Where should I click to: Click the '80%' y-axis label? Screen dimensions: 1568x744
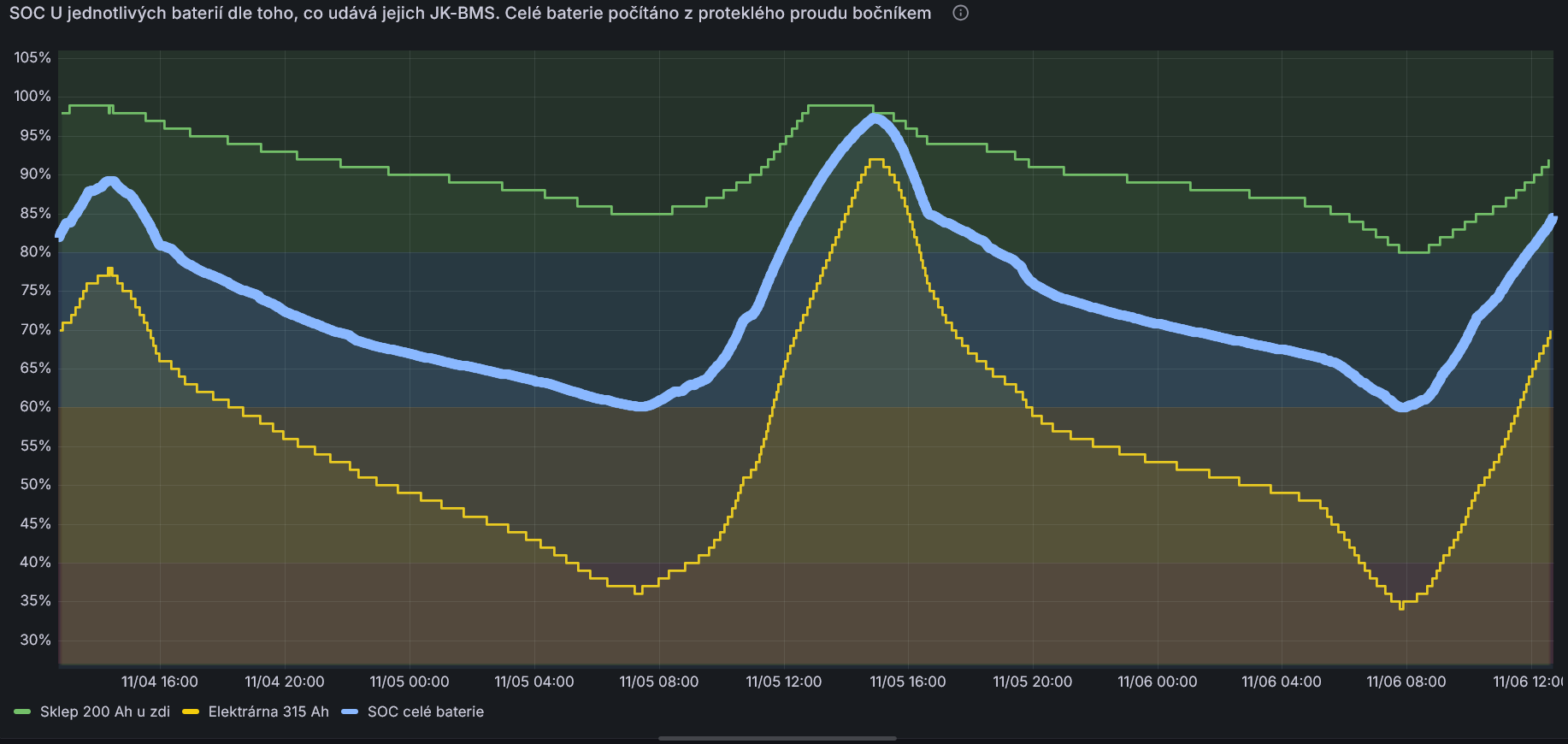point(36,252)
